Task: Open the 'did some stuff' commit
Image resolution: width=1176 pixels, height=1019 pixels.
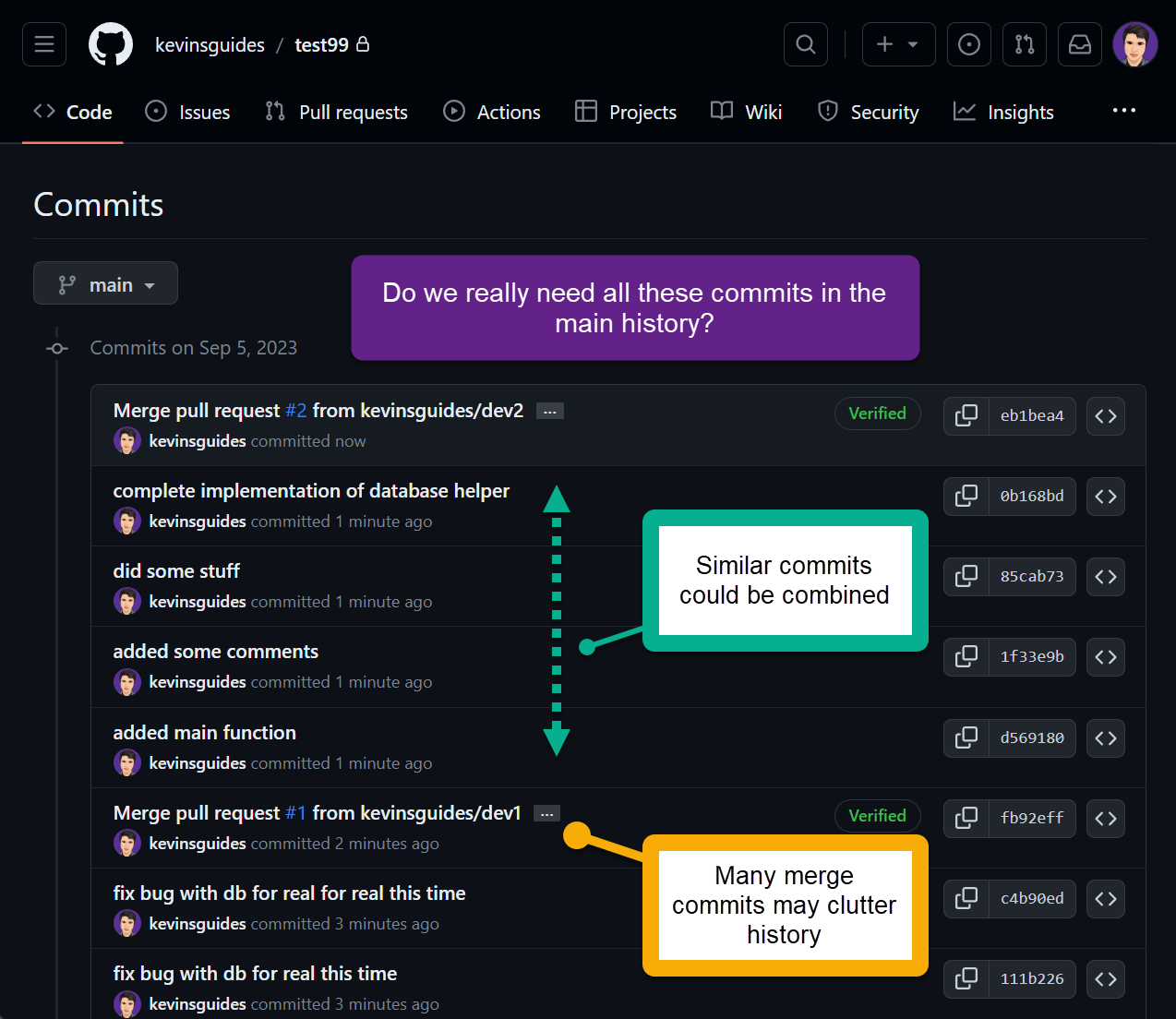Action: point(176,571)
